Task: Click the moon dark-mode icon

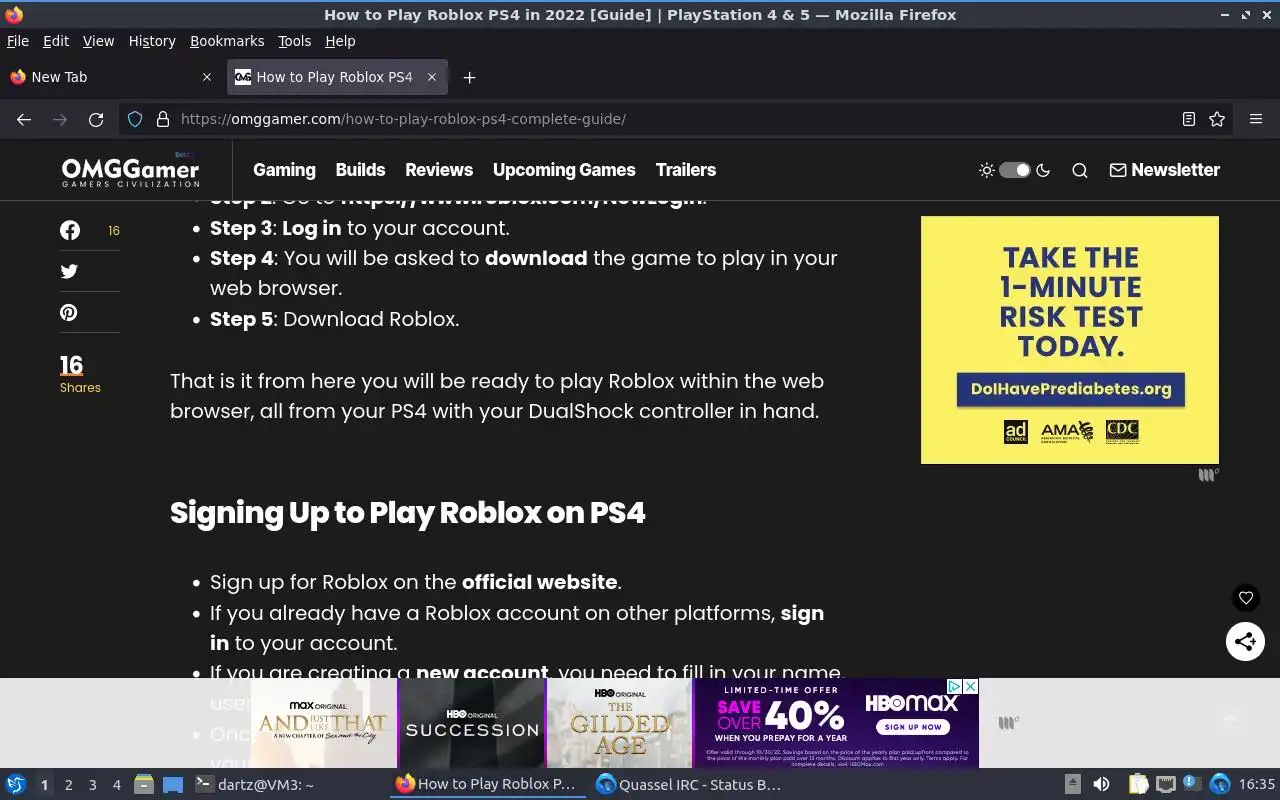Action: tap(1043, 170)
